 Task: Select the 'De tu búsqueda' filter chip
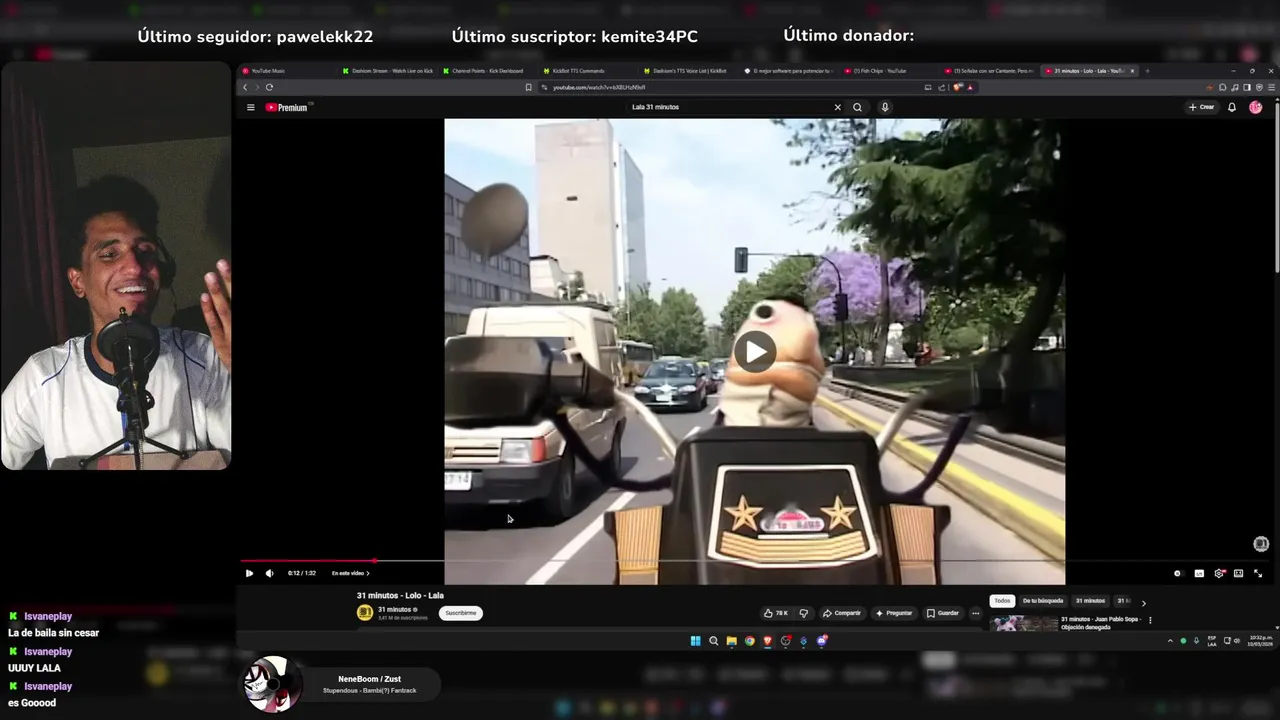tap(1043, 601)
